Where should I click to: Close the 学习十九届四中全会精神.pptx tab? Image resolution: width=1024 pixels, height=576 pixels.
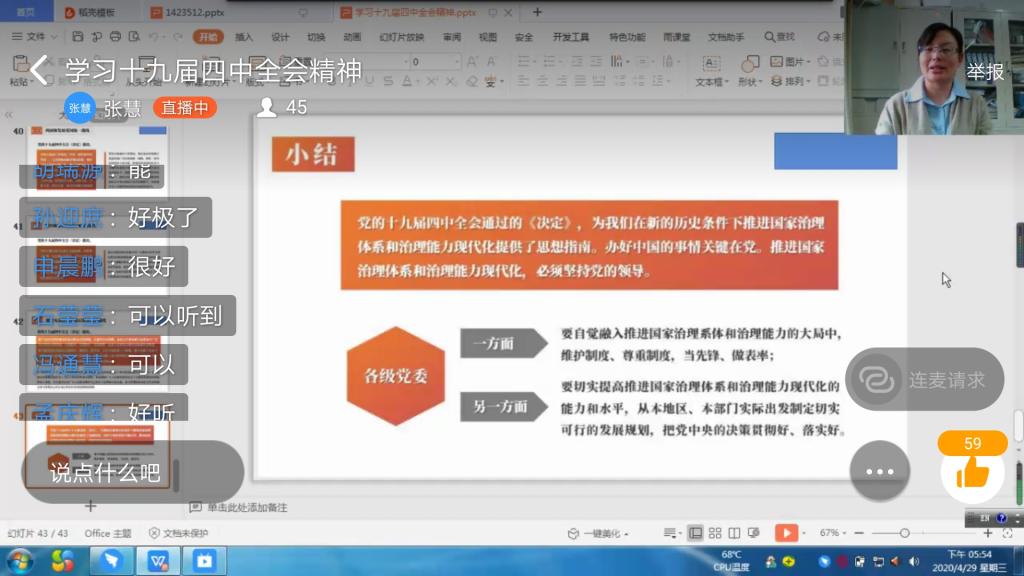pos(508,12)
